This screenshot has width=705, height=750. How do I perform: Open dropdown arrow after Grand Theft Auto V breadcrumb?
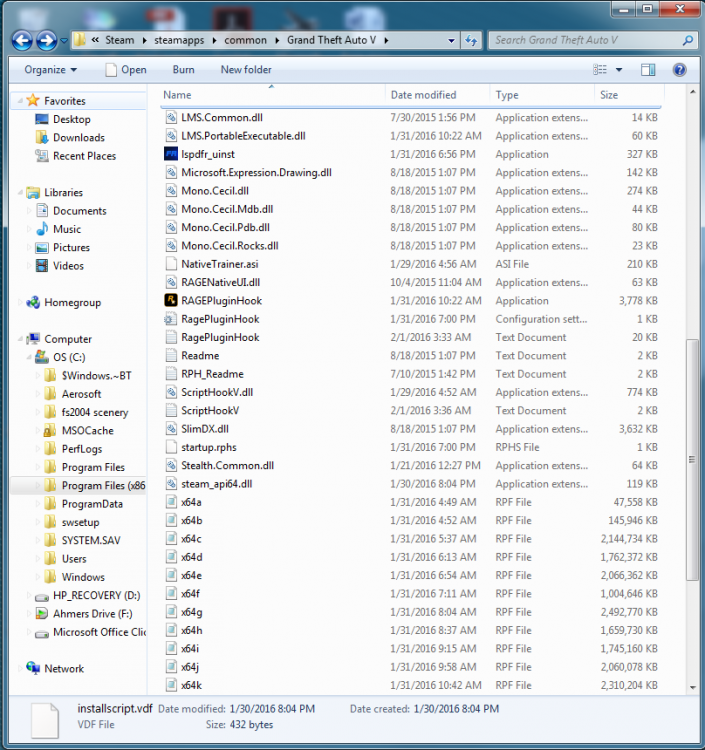[x=386, y=41]
